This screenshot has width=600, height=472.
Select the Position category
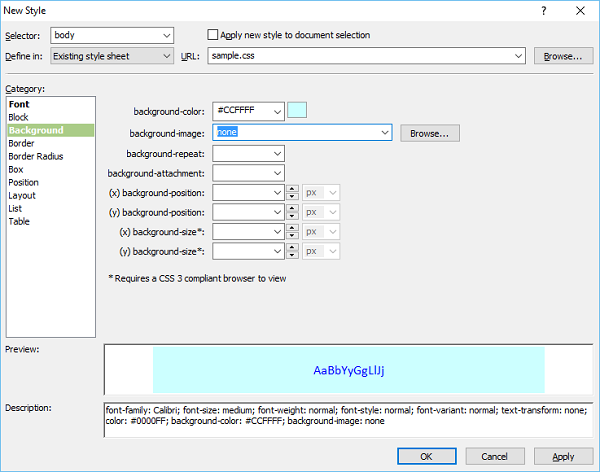tap(24, 182)
